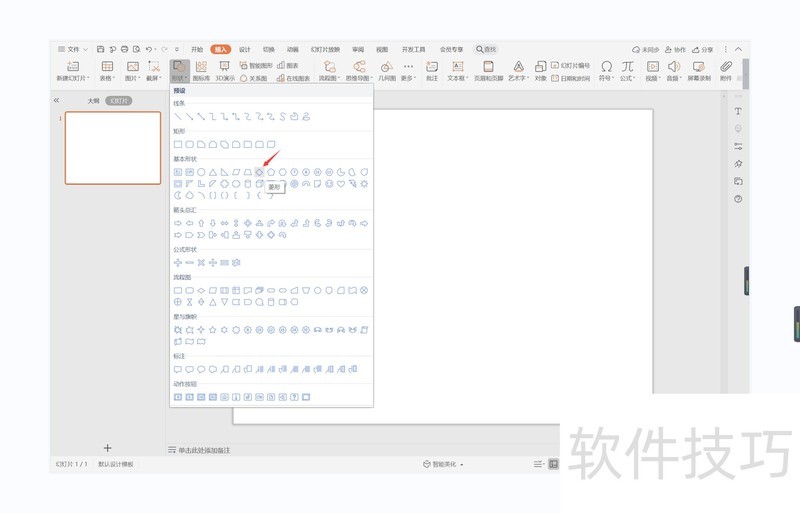
Task: Switch to the 大纲 outline view
Action: [x=92, y=101]
